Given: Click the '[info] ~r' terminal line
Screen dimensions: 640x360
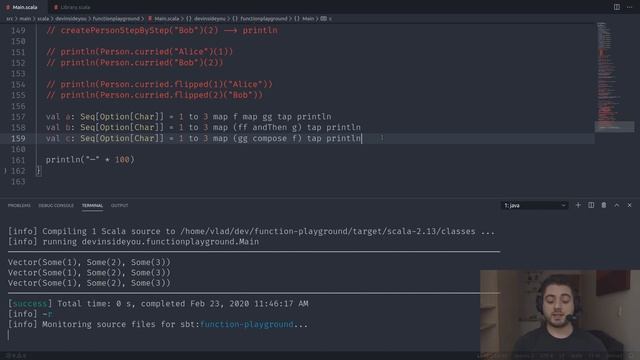Looking at the screenshot, I should pyautogui.click(x=30, y=314).
